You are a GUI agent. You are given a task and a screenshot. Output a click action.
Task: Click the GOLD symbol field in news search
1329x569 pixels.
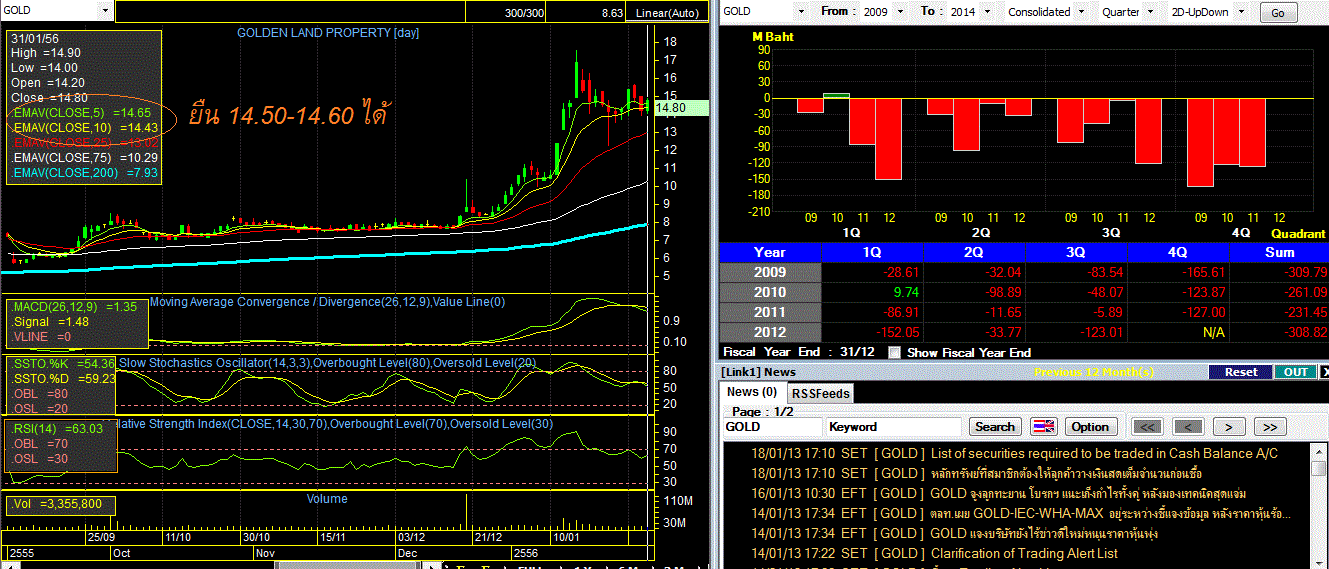772,427
